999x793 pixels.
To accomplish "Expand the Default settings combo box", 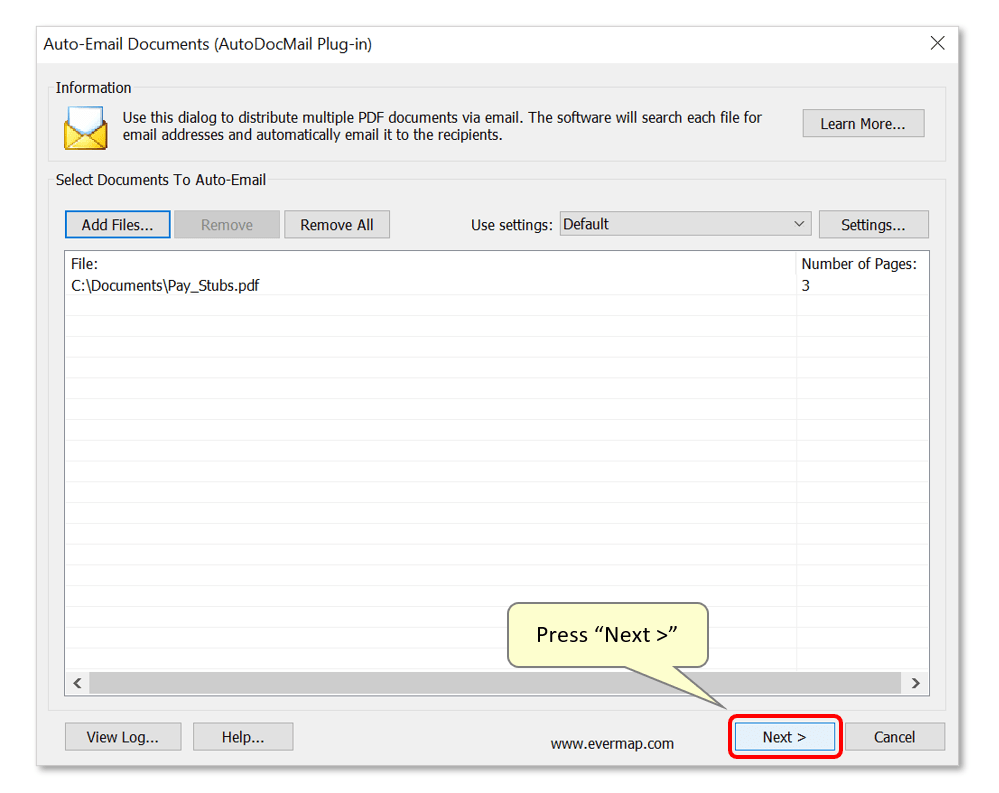I will (799, 224).
